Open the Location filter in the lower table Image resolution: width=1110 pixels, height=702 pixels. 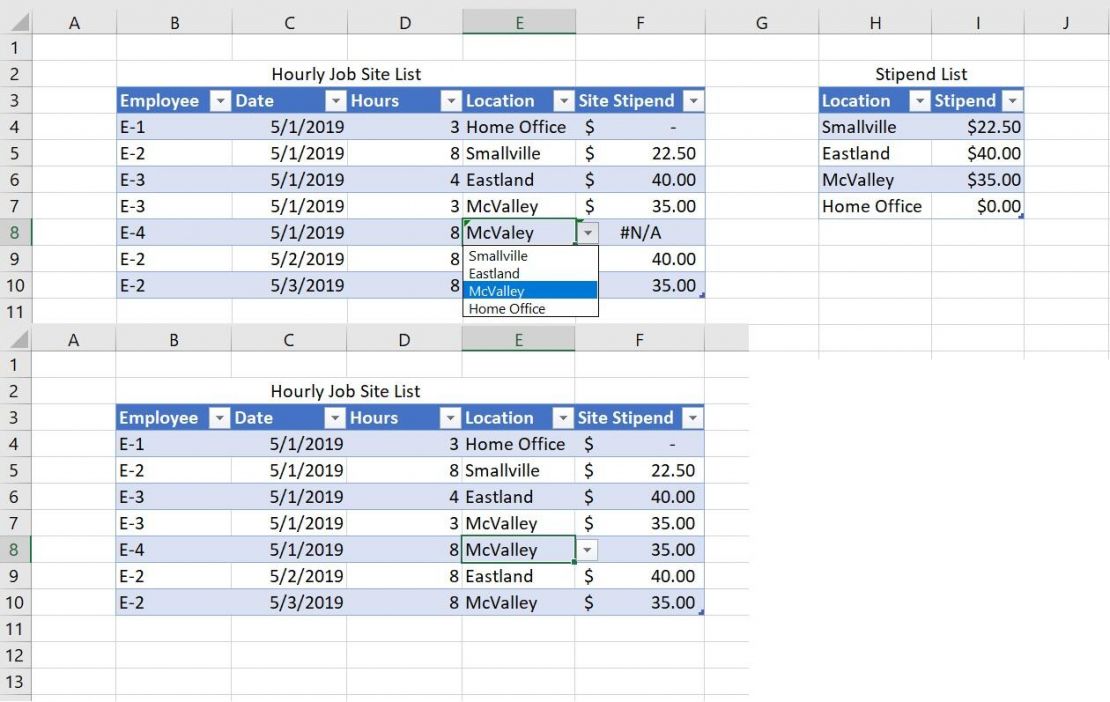click(x=564, y=418)
